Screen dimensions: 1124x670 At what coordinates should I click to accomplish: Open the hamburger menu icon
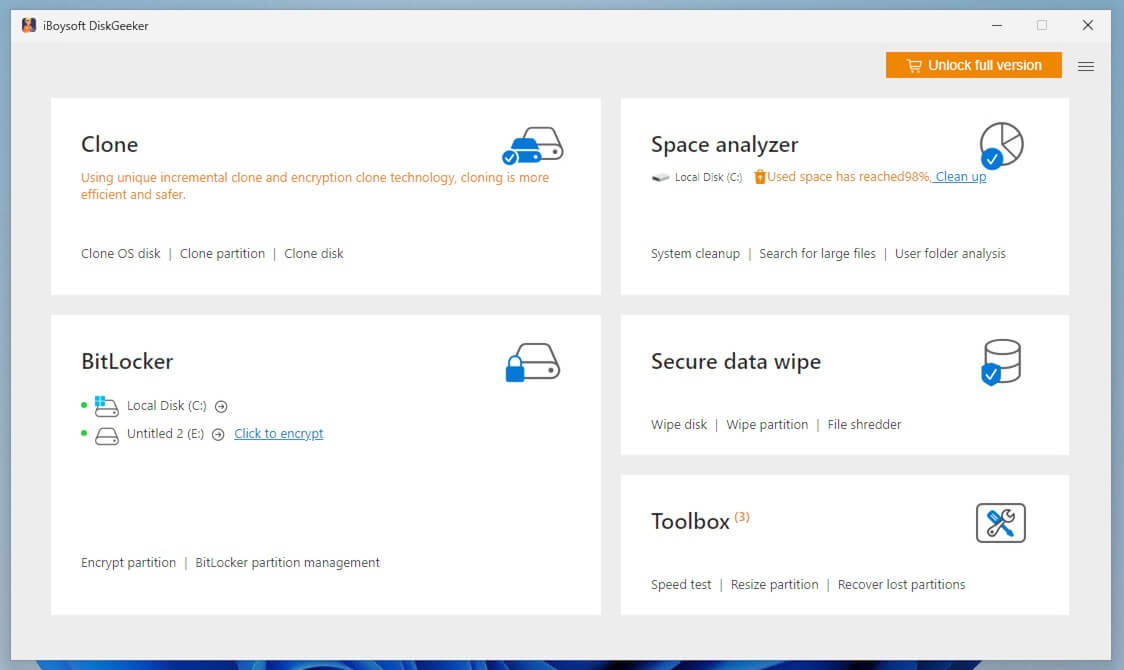pos(1086,67)
